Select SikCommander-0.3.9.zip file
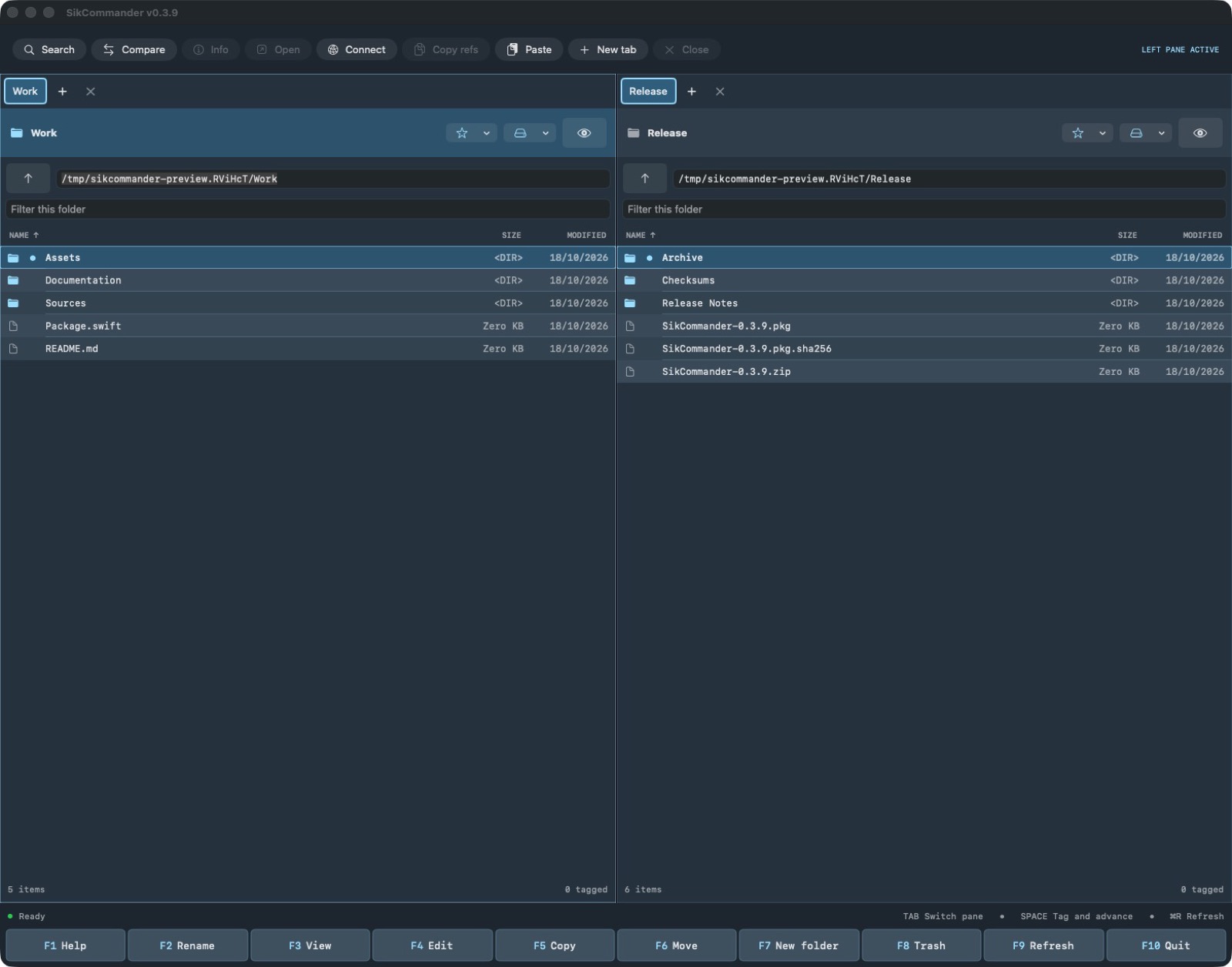Image resolution: width=1232 pixels, height=967 pixels. [924, 371]
